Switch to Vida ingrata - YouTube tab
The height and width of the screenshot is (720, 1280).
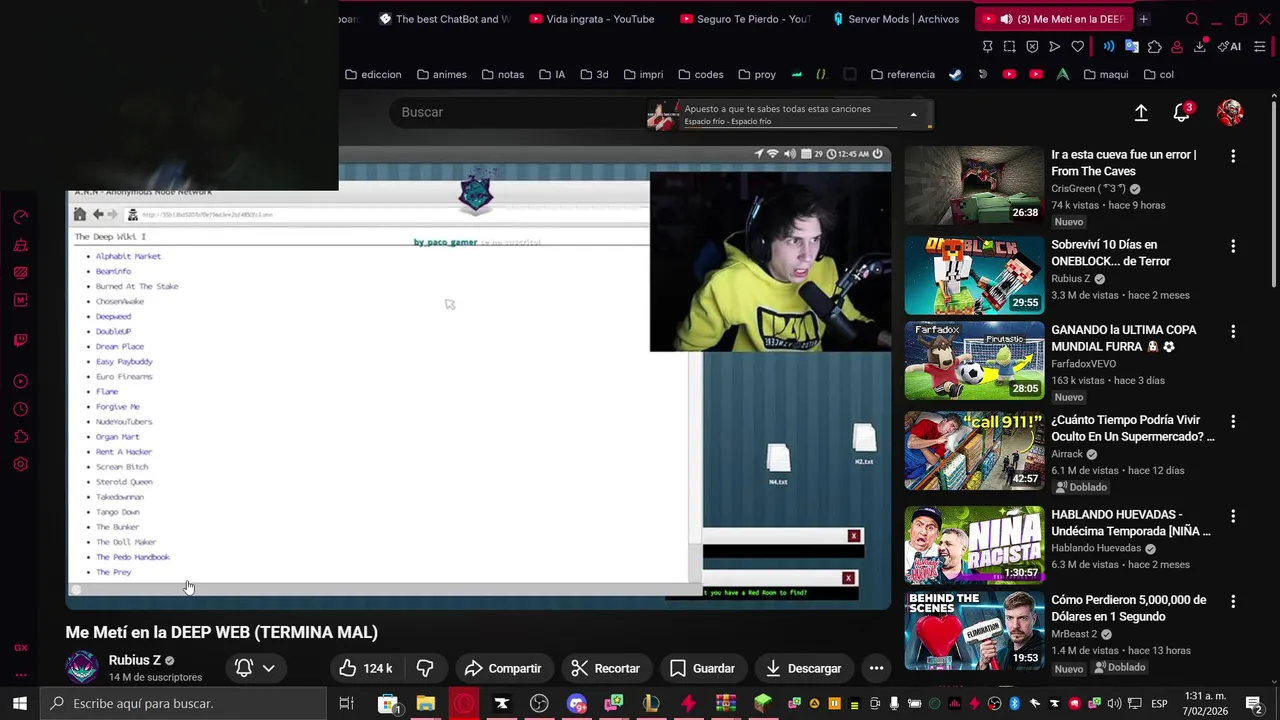592,19
